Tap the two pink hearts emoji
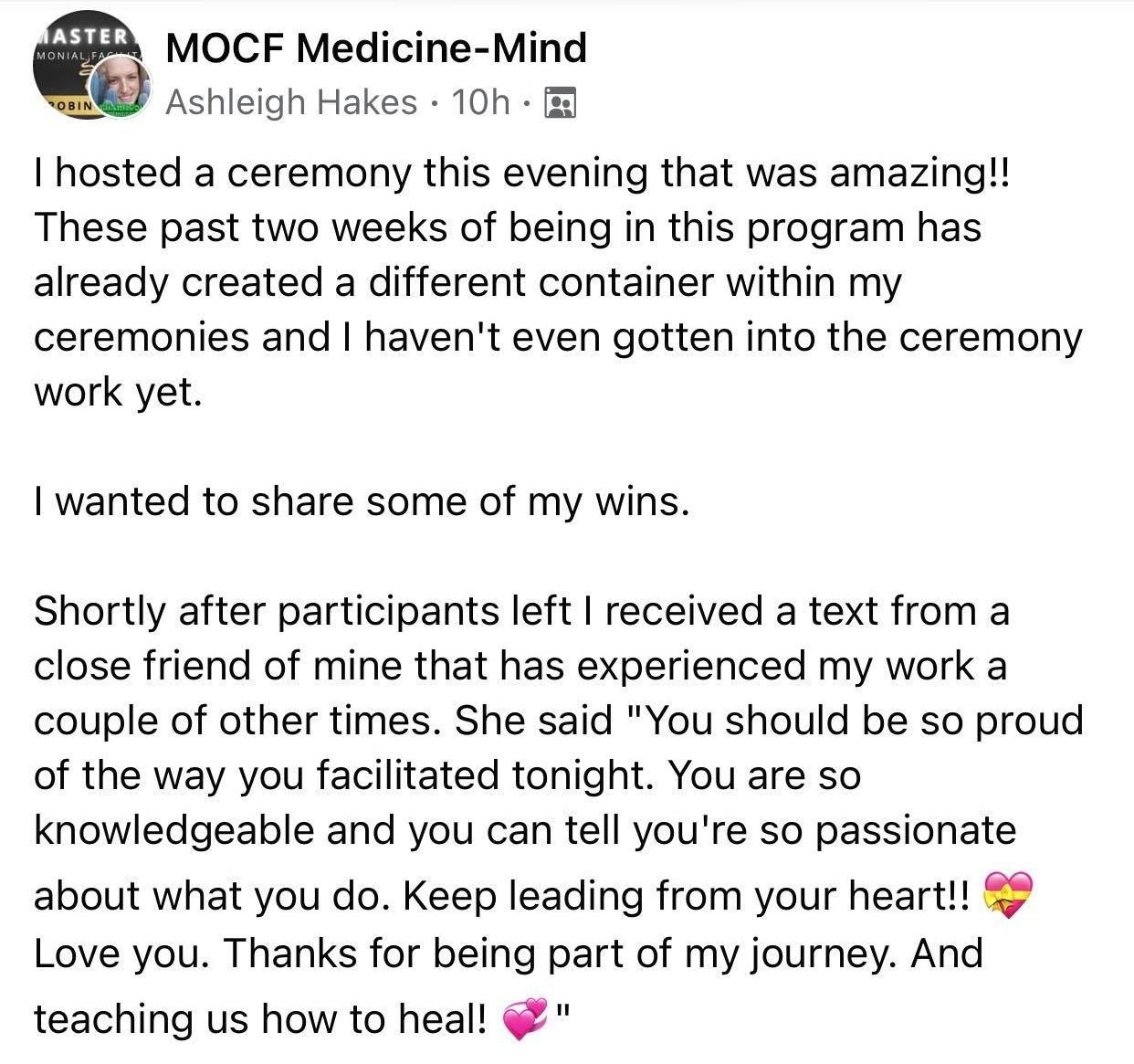 (x=527, y=1018)
